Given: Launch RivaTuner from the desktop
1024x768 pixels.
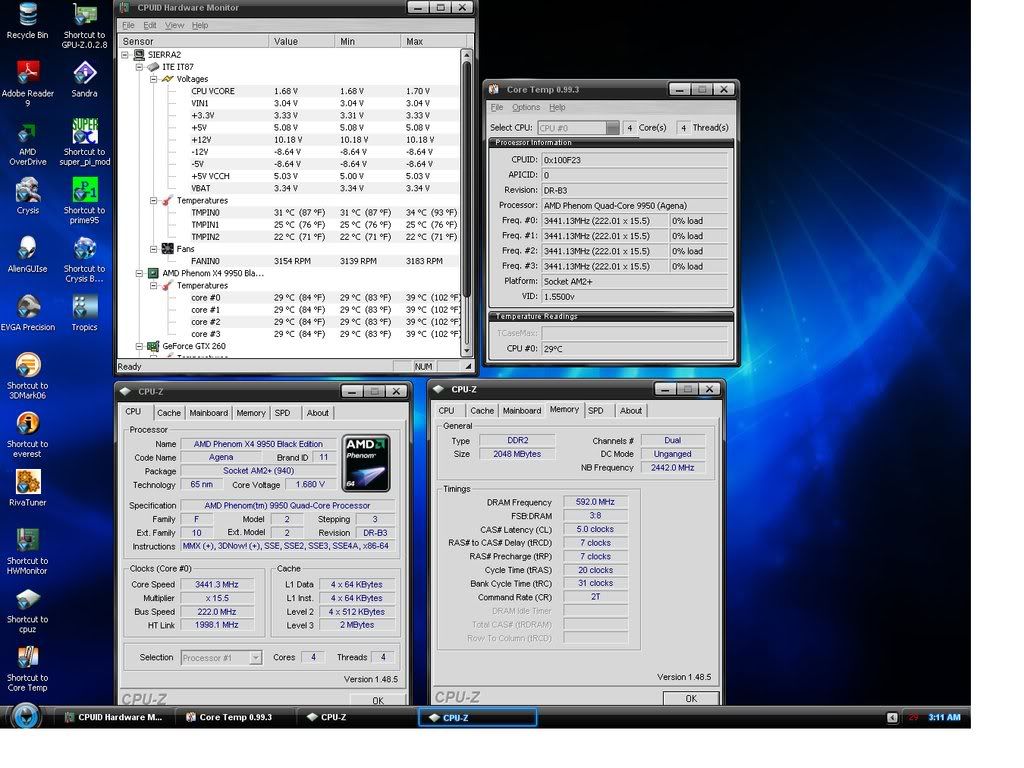Looking at the screenshot, I should pos(27,488).
